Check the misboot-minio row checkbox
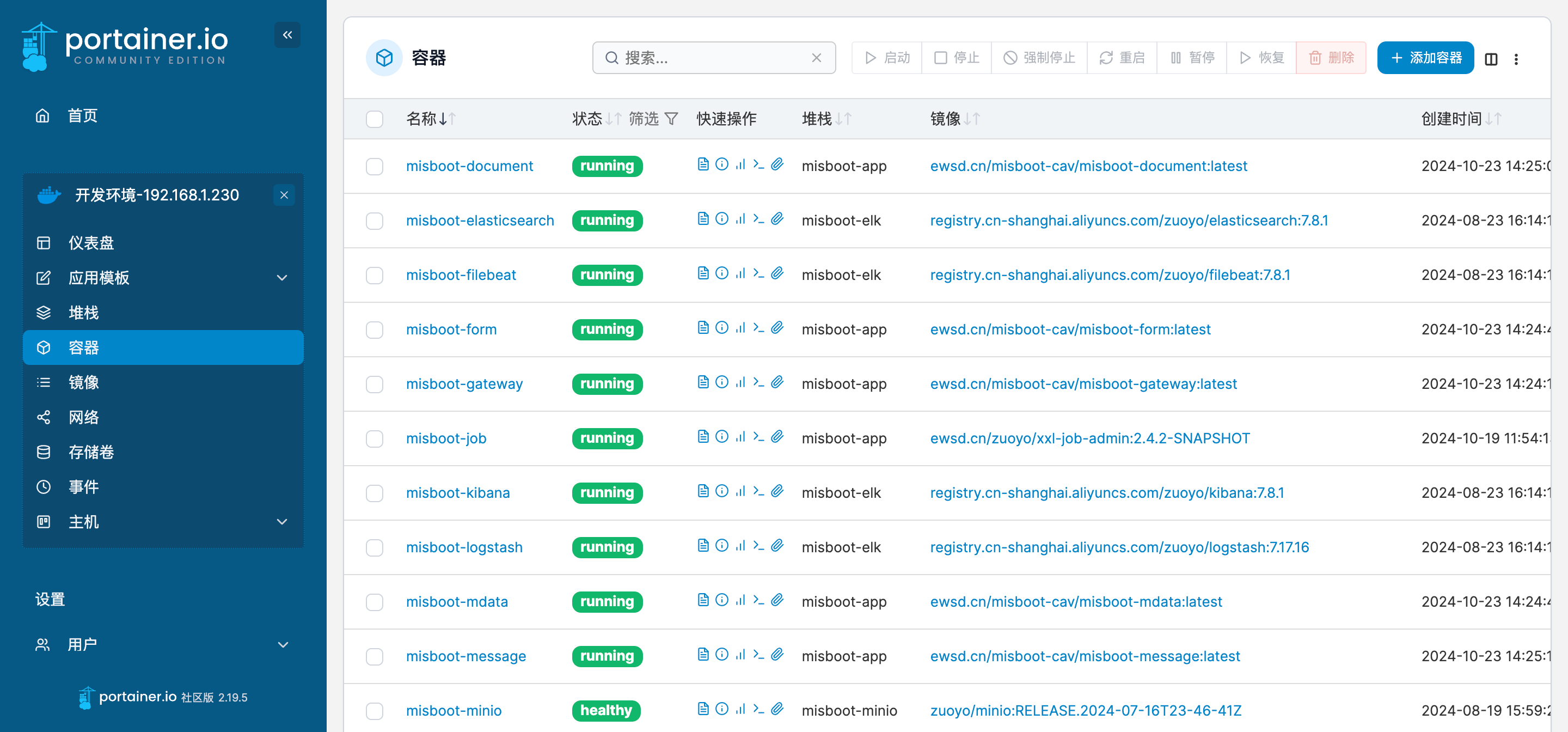 375,711
